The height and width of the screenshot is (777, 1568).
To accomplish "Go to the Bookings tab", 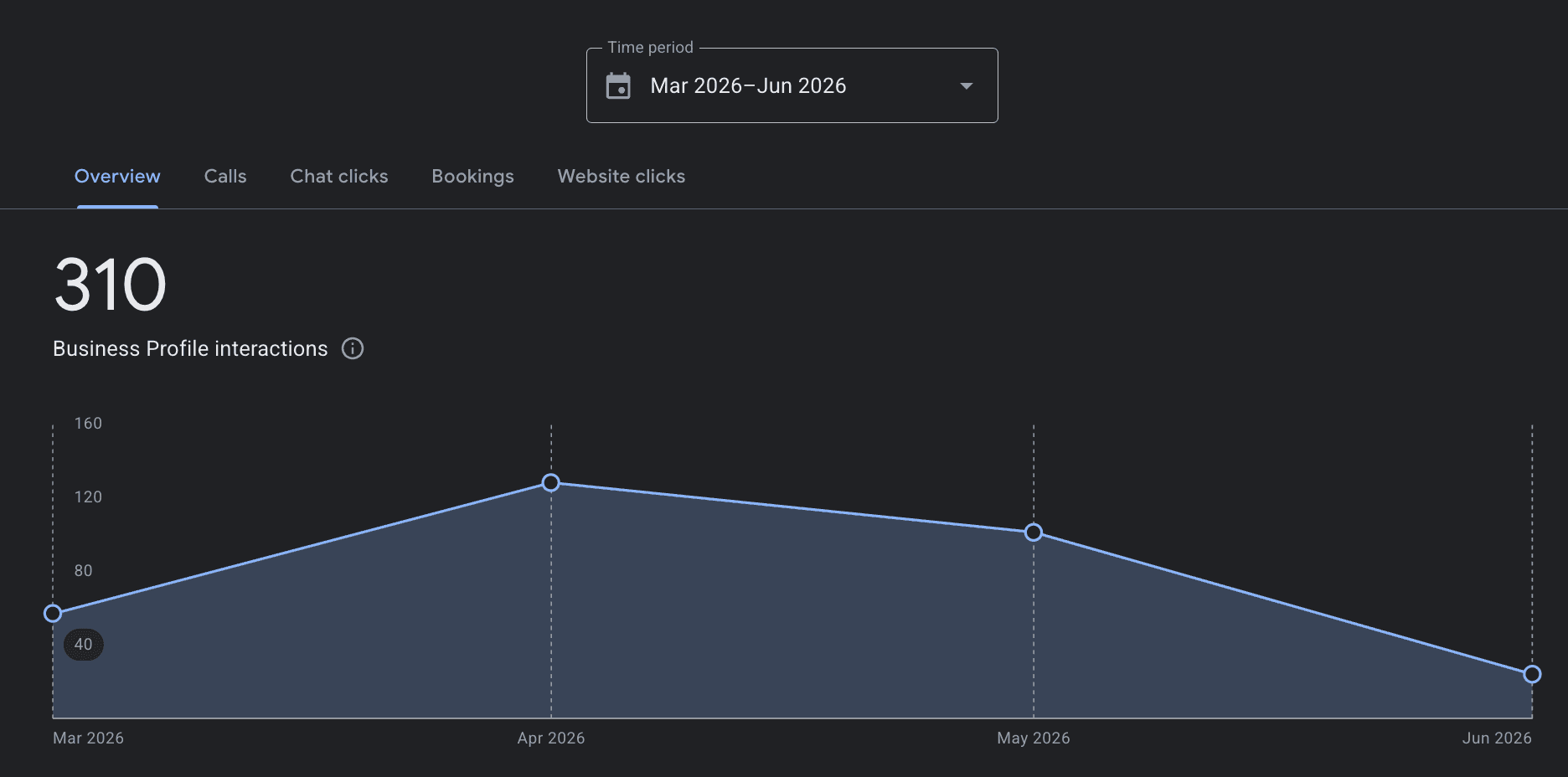I will coord(472,177).
